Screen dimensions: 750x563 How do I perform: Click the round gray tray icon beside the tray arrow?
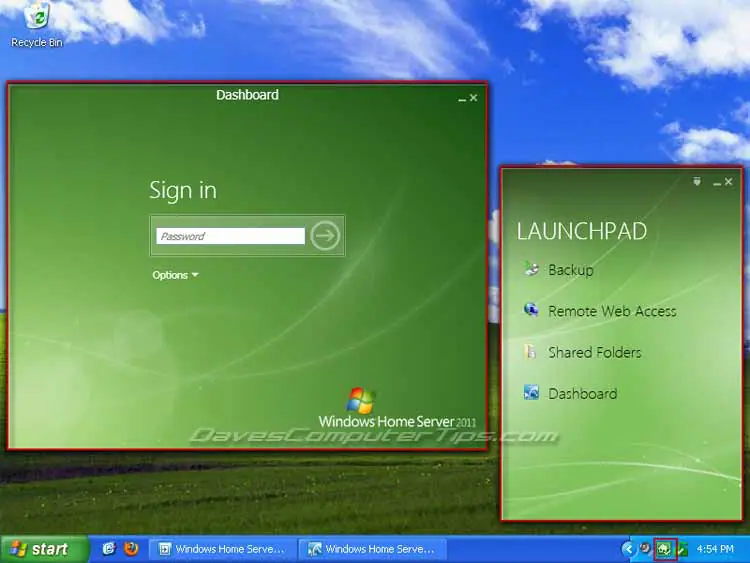(645, 548)
